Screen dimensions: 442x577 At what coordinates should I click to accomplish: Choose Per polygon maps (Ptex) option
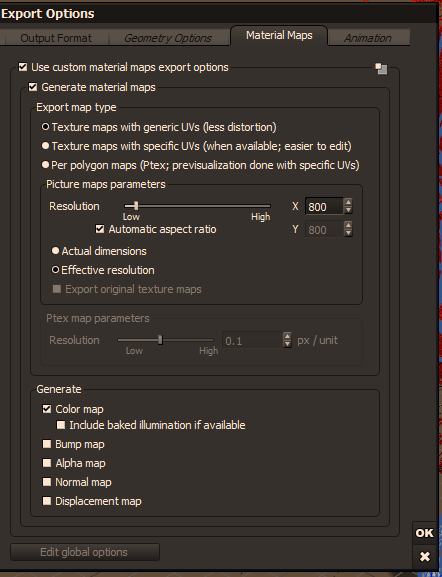(45, 165)
